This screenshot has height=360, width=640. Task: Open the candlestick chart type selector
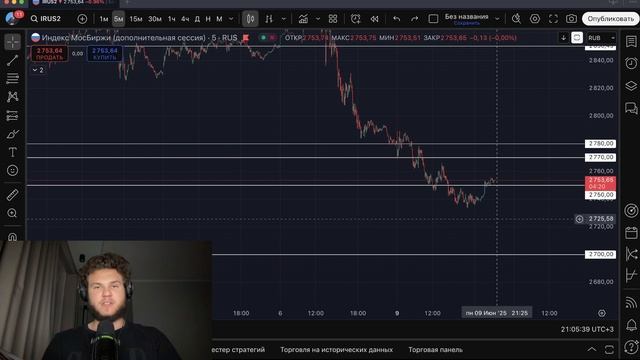pyautogui.click(x=250, y=19)
